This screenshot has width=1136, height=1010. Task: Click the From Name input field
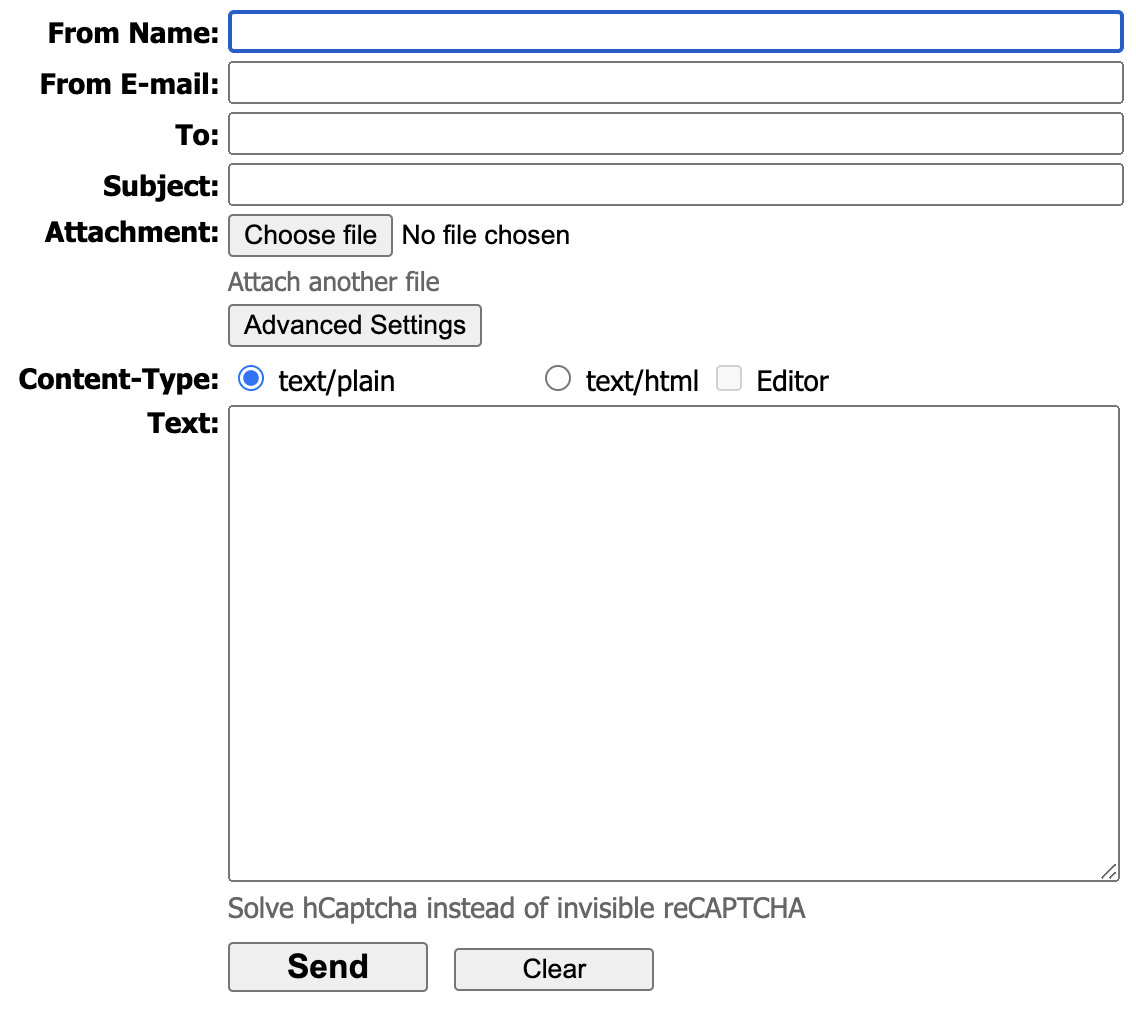pos(675,32)
